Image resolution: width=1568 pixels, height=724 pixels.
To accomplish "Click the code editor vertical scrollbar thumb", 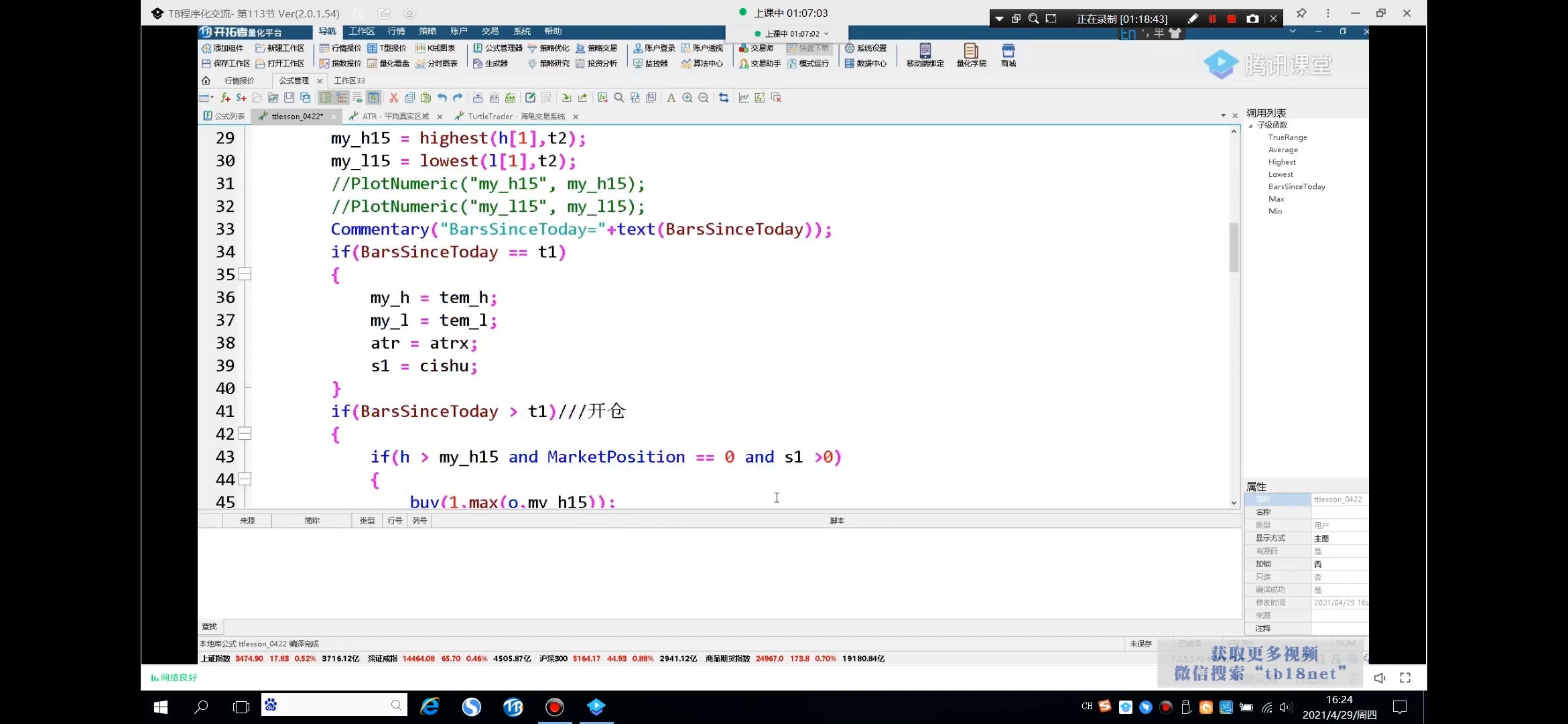I will [1234, 247].
